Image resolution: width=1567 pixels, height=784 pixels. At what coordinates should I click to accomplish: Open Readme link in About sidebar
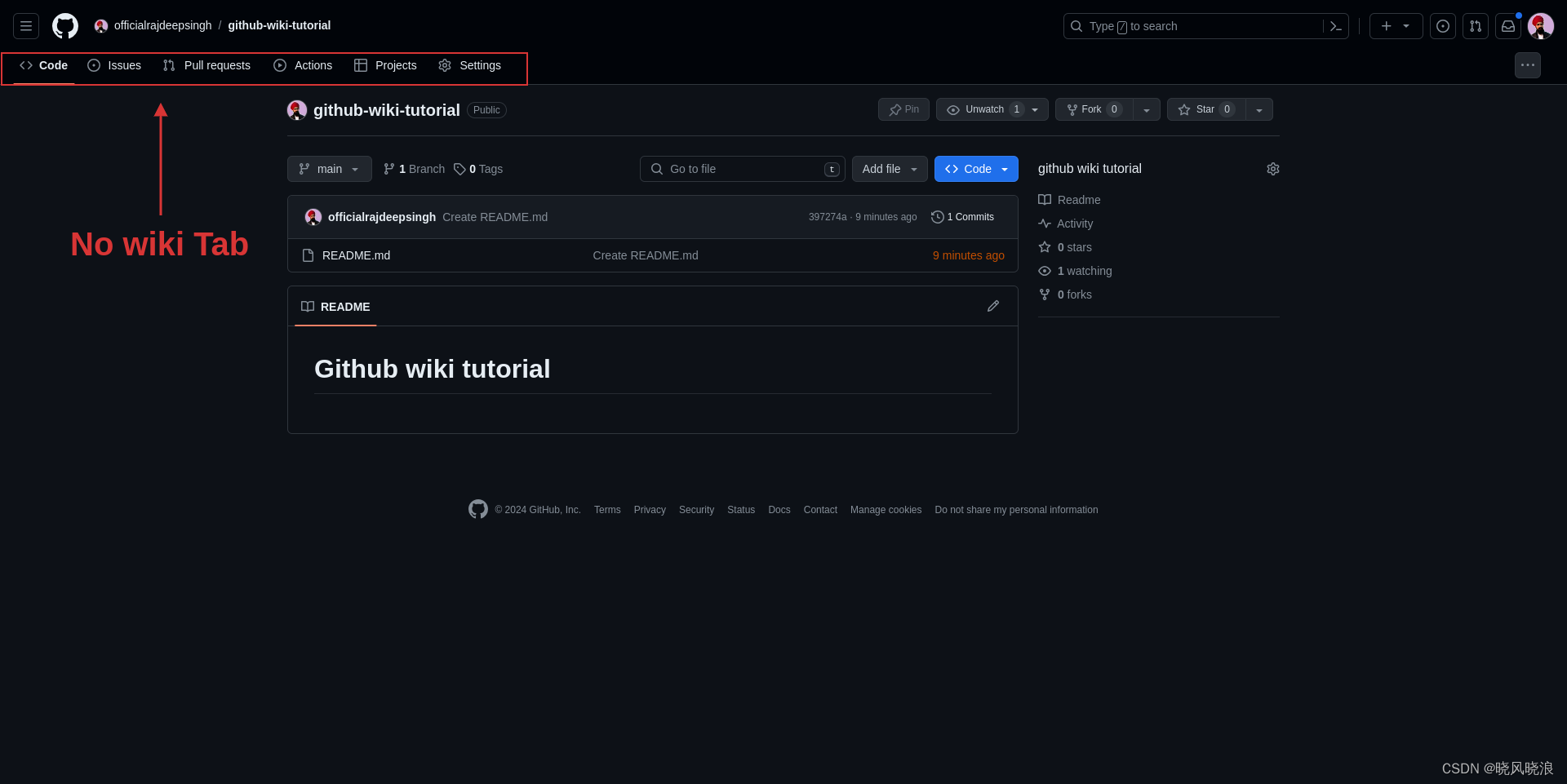pyautogui.click(x=1069, y=200)
